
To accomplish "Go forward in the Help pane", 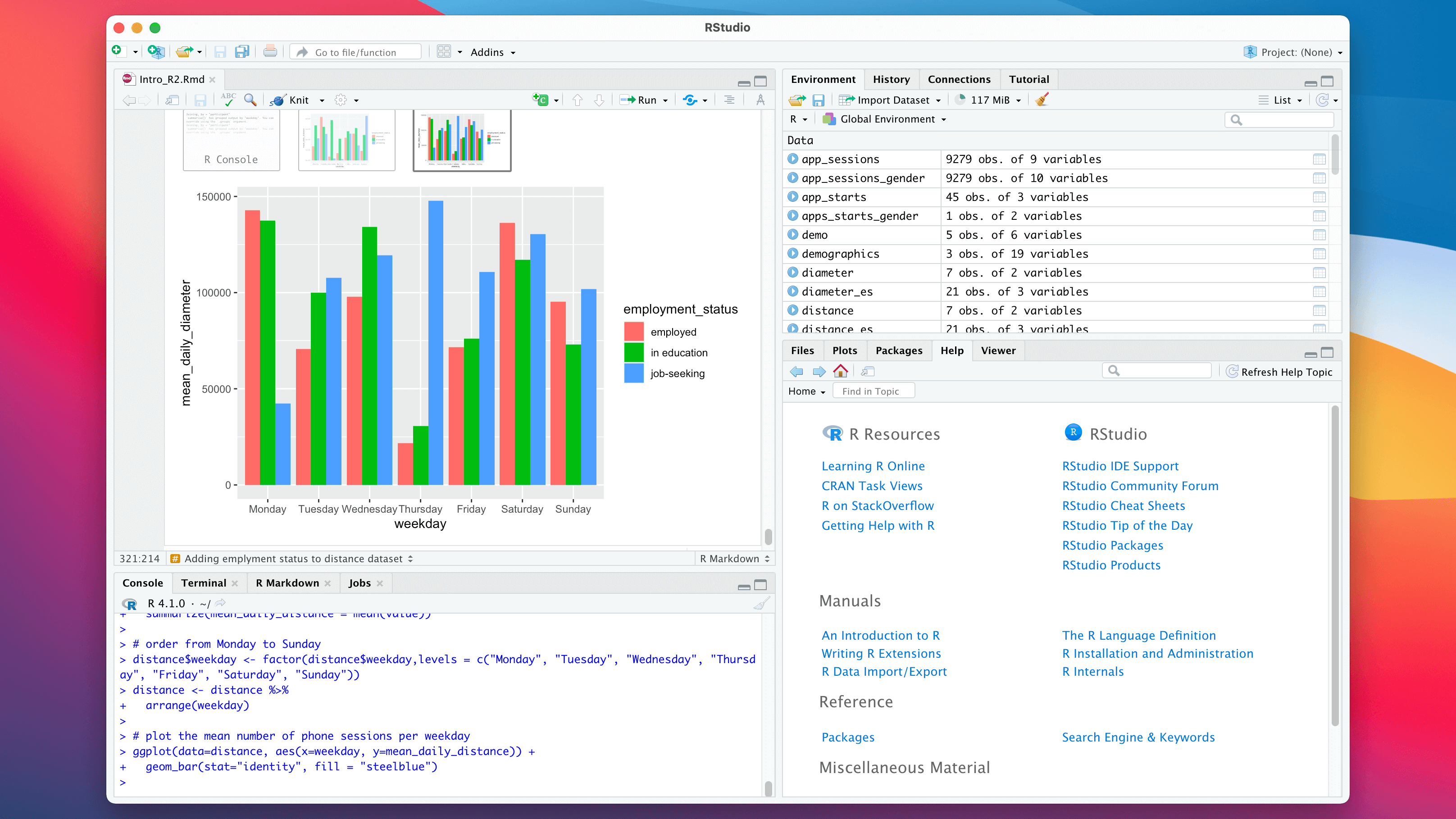I will tap(819, 371).
